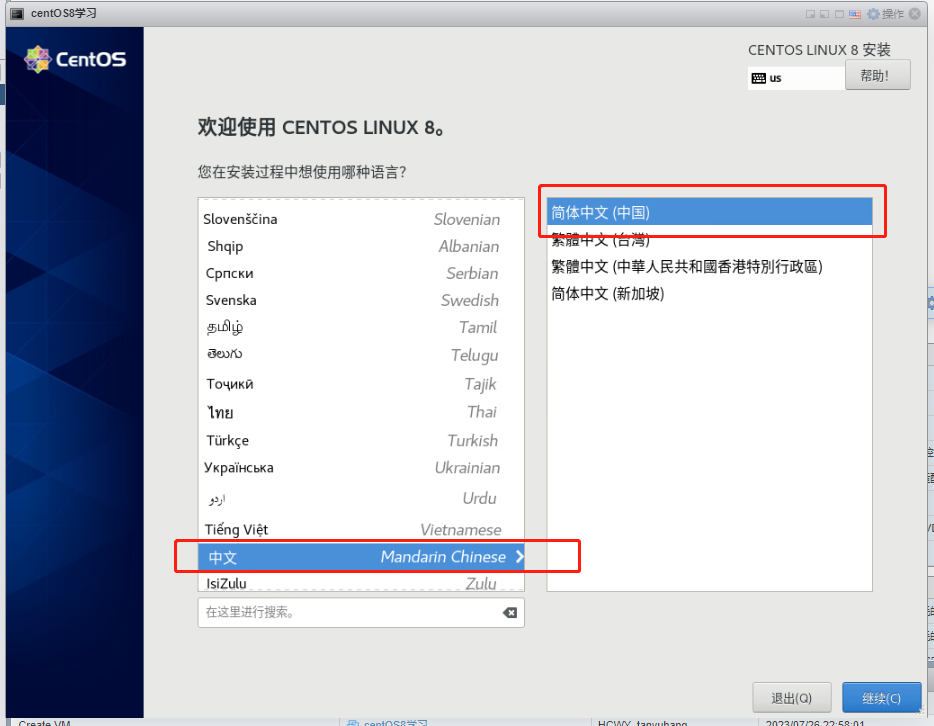Click the keyboard layout icon beside "us"
Image resolution: width=934 pixels, height=726 pixels.
[758, 78]
